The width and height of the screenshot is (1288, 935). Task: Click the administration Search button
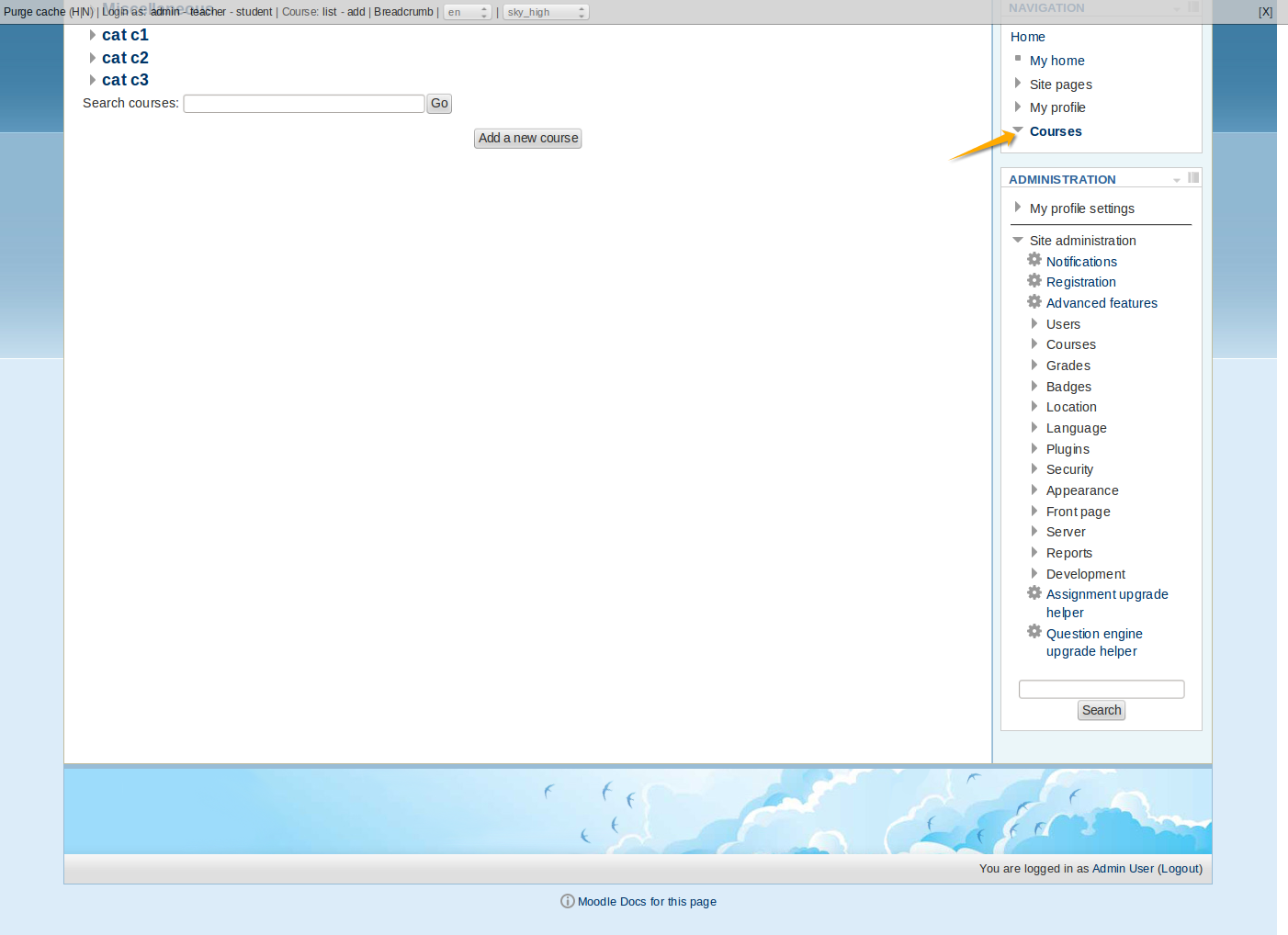tap(1102, 710)
